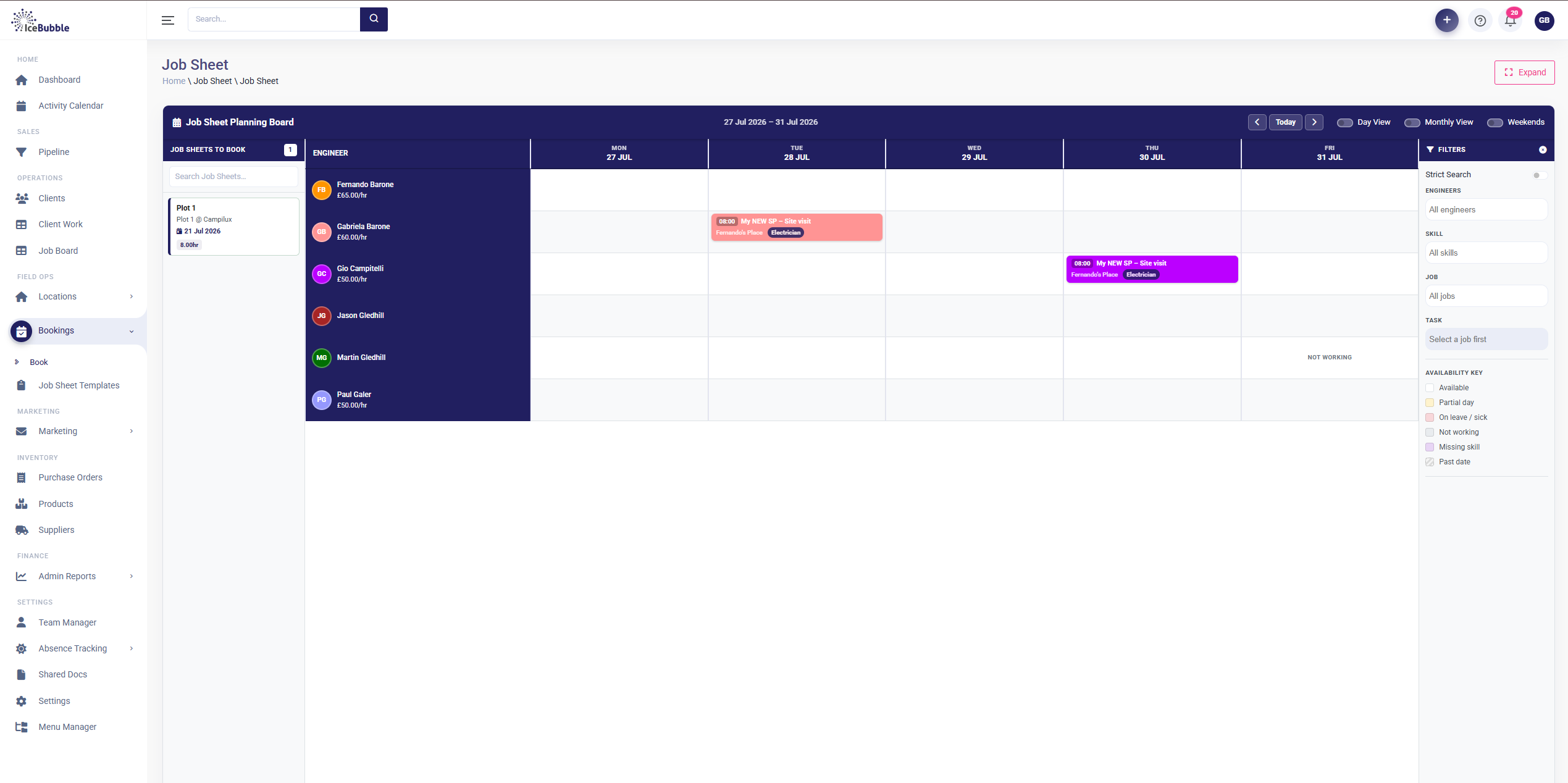Open Absence Tracking menu item
This screenshot has width=1568, height=783.
73,648
